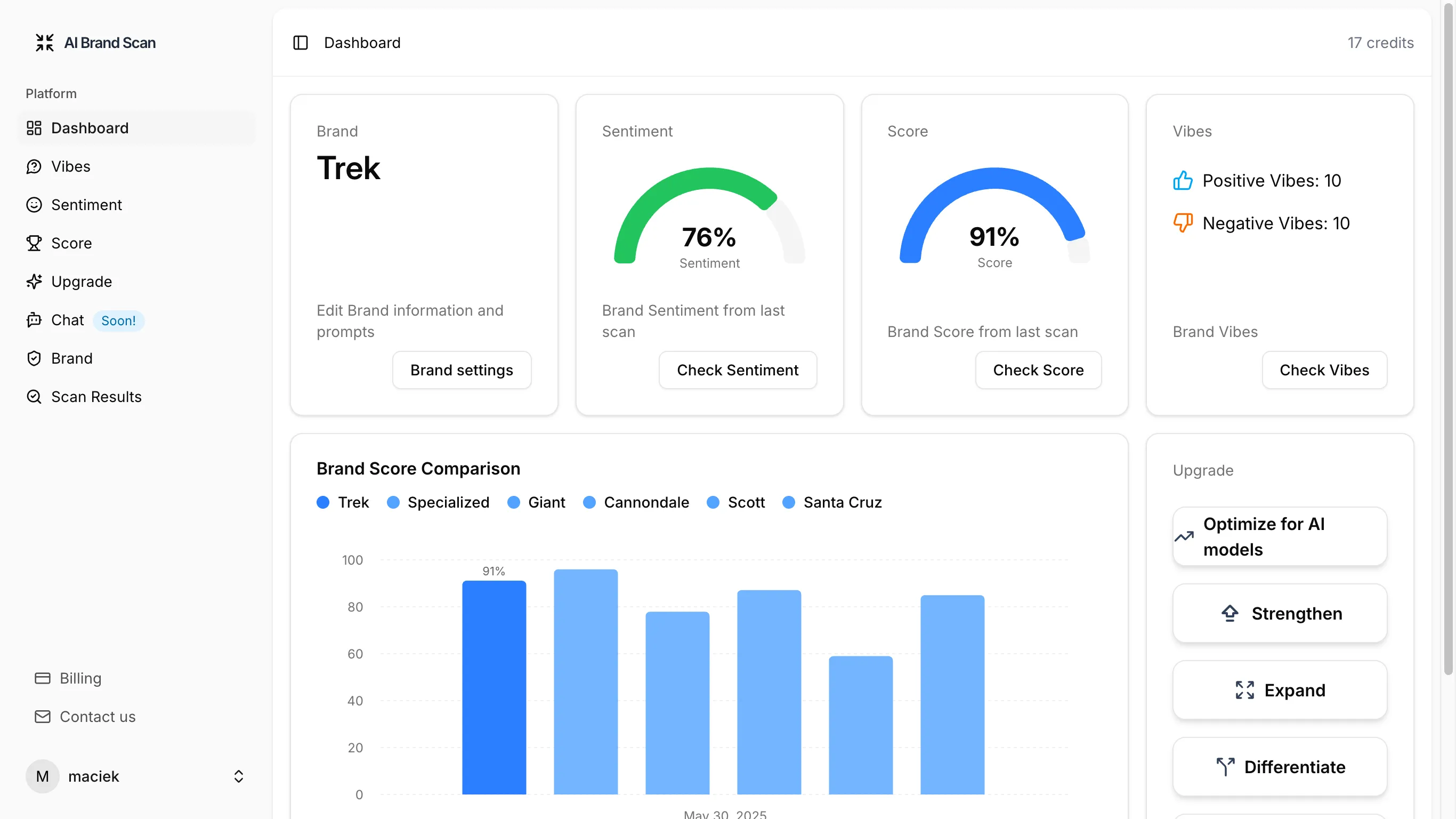The width and height of the screenshot is (1456, 819).
Task: Open Dashboard from the Platform menu
Action: pyautogui.click(x=90, y=128)
